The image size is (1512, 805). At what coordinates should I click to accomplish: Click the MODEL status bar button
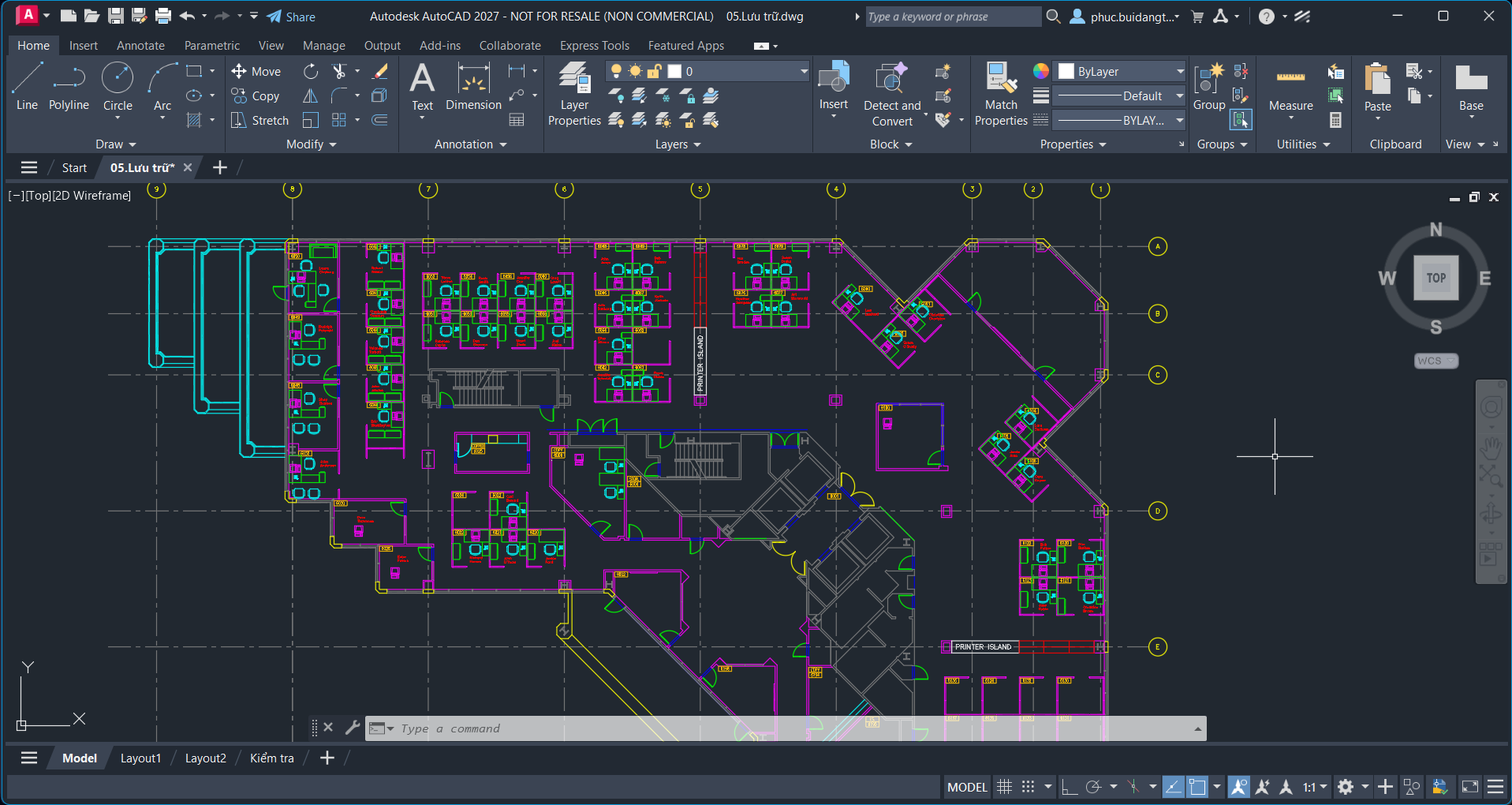click(x=967, y=787)
